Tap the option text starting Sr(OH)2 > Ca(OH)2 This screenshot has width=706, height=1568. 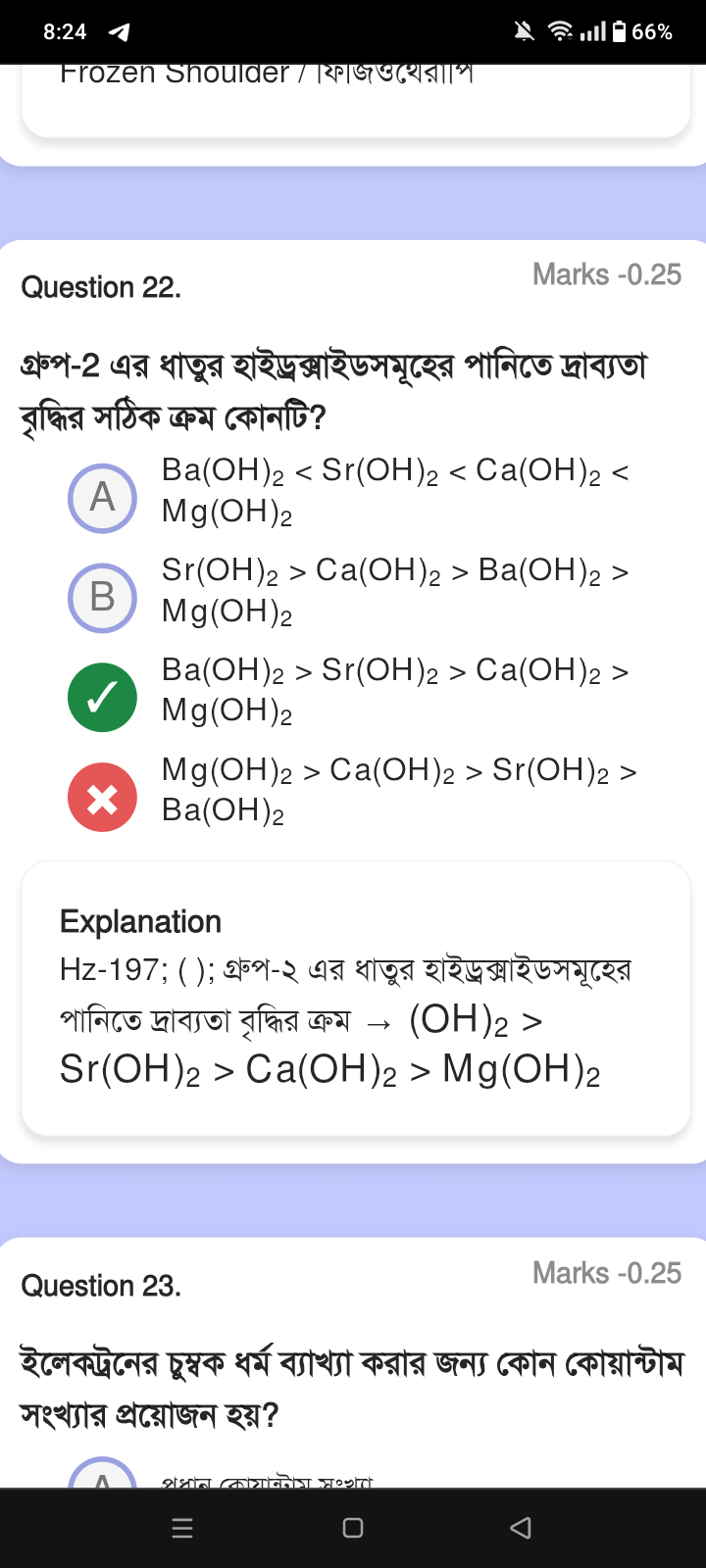[x=394, y=590]
